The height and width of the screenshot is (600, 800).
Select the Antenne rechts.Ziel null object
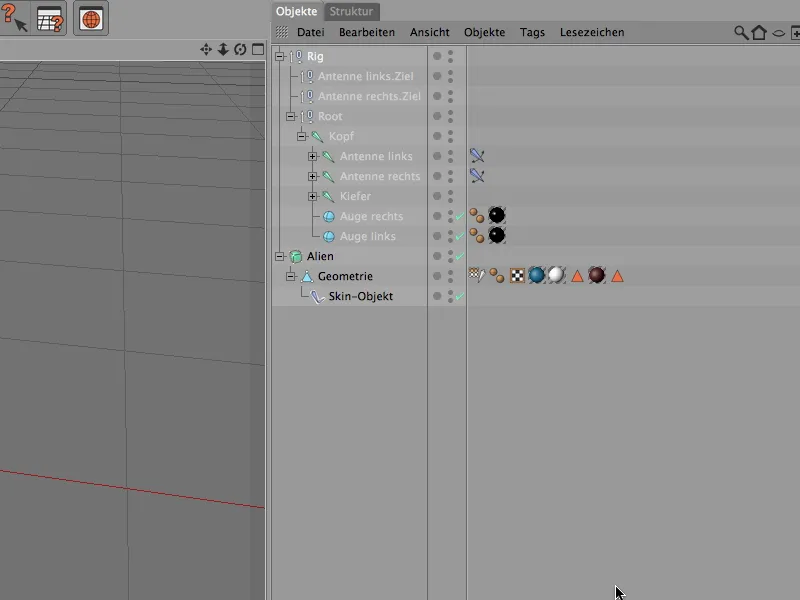pyautogui.click(x=369, y=96)
